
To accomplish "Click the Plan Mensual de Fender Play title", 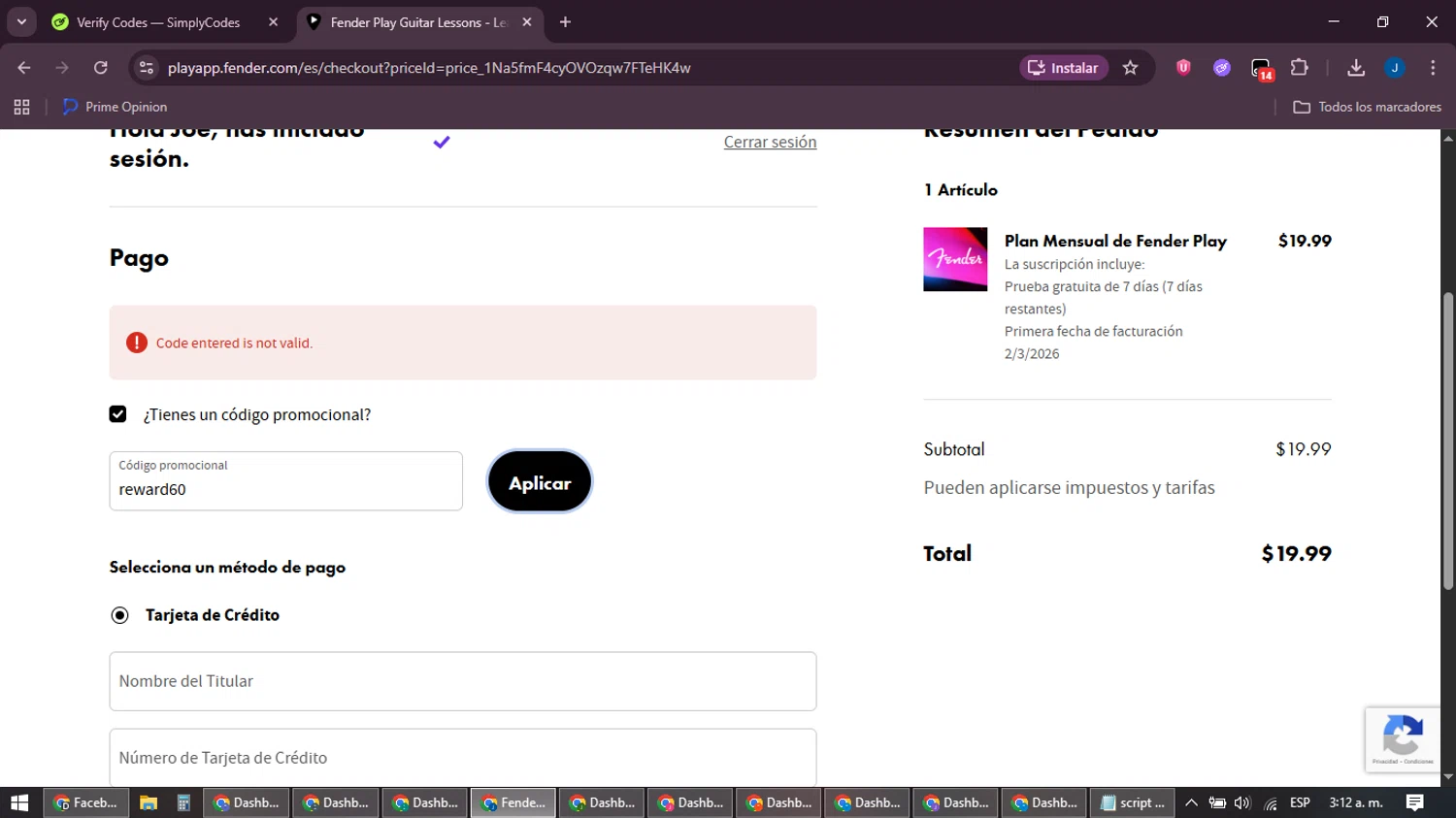I will pyautogui.click(x=1115, y=241).
